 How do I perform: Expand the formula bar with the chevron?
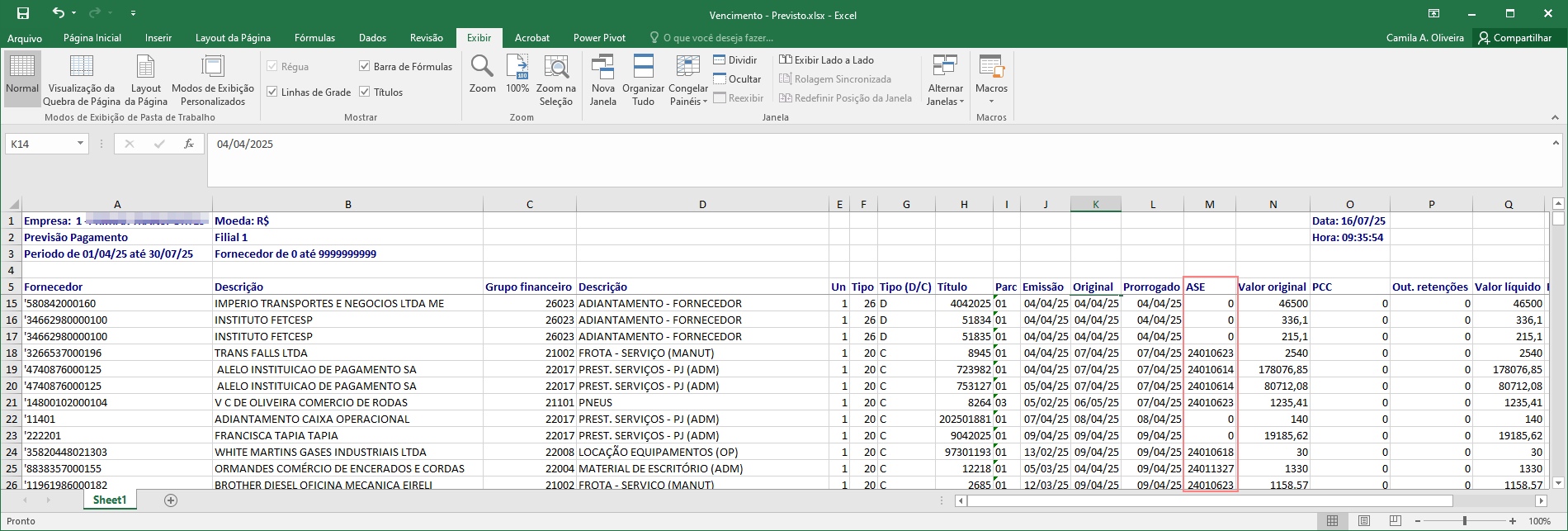(x=1555, y=143)
